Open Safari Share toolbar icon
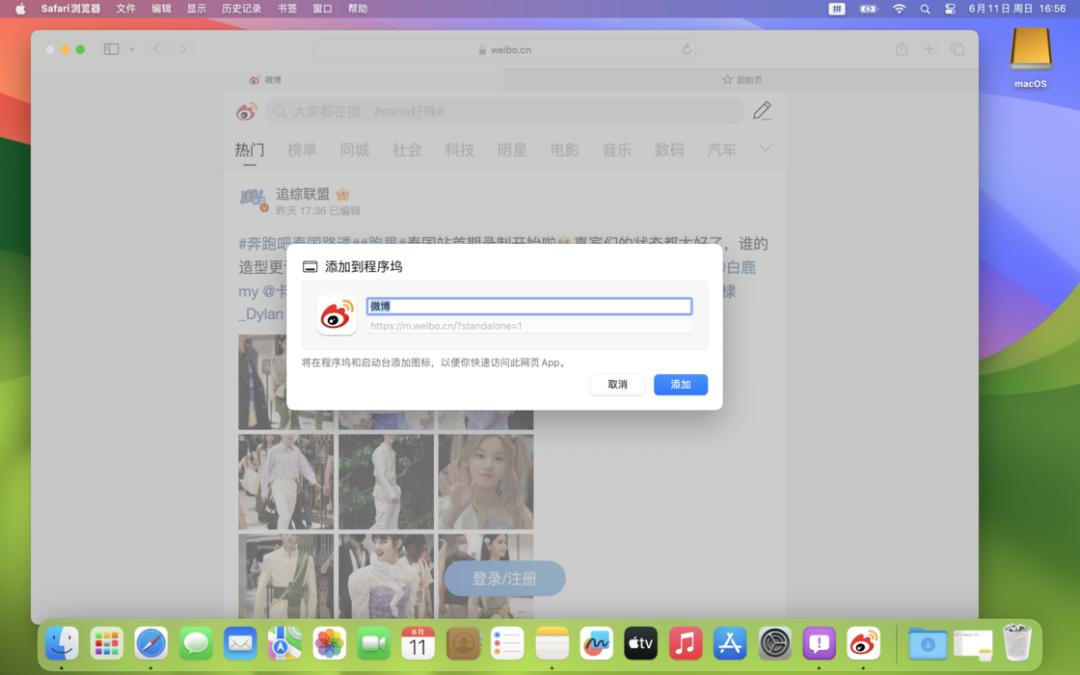 click(901, 49)
